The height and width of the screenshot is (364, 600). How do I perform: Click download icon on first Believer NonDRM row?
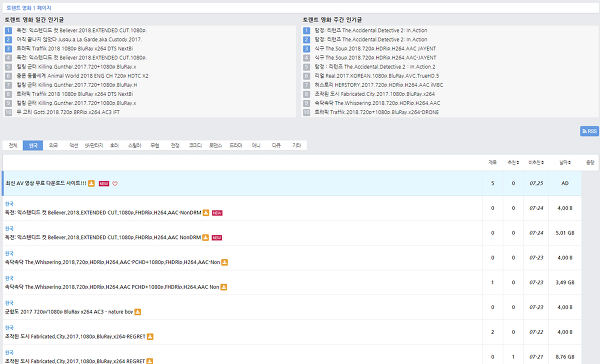click(x=206, y=213)
